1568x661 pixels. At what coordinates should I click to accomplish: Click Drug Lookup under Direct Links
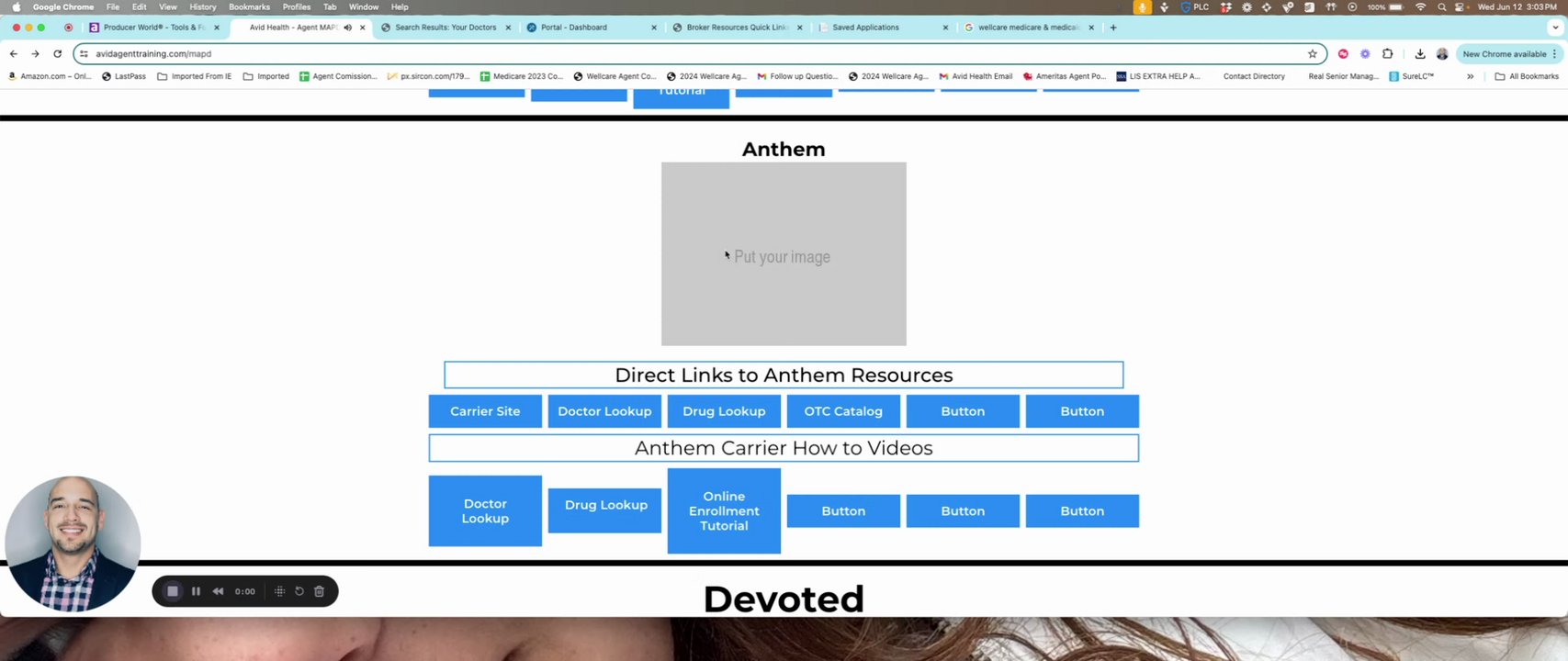click(724, 411)
